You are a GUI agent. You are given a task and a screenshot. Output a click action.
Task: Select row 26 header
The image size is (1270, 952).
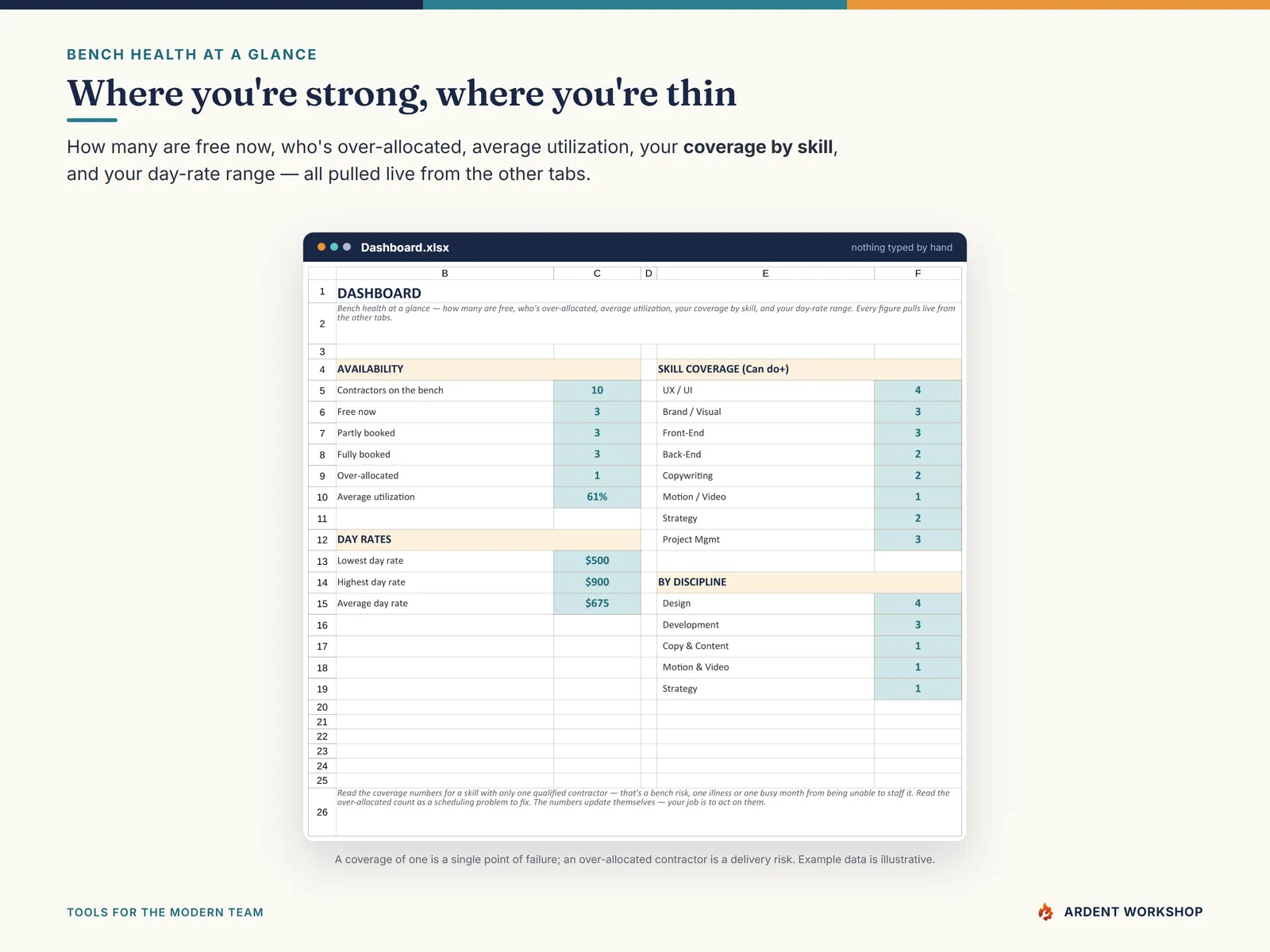[322, 812]
